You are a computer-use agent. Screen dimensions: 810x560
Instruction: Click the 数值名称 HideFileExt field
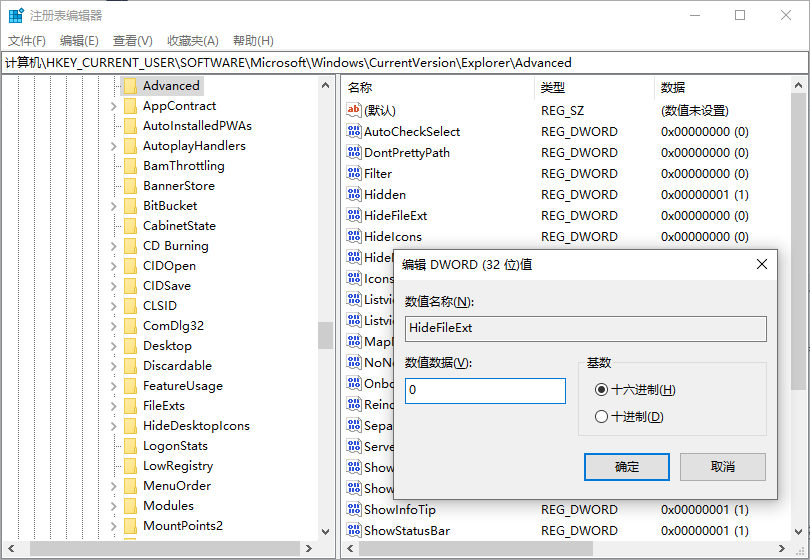tap(586, 329)
